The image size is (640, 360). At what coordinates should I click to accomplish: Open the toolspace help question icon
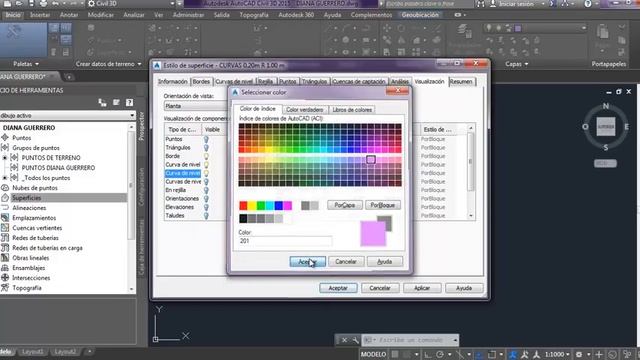[x=129, y=102]
